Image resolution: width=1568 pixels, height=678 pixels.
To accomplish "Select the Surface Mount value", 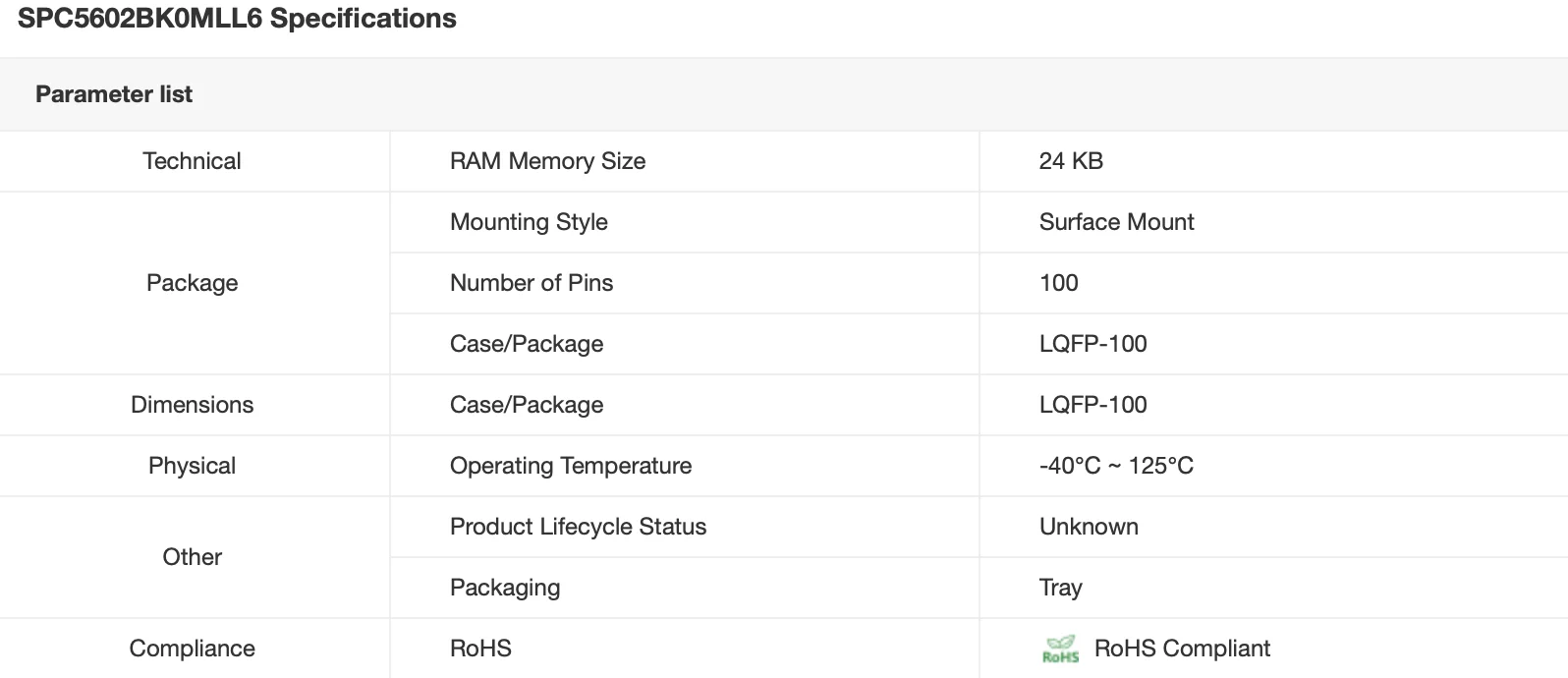I will (1116, 222).
